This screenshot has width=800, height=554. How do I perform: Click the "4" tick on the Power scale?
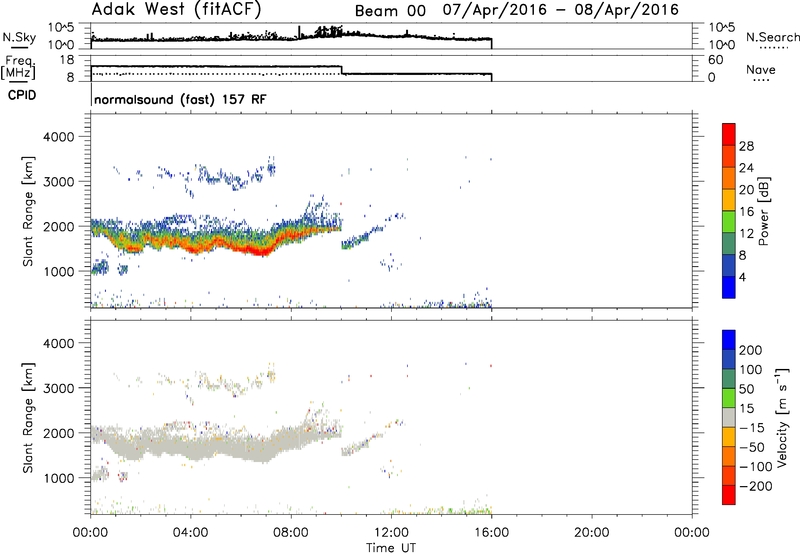[742, 277]
